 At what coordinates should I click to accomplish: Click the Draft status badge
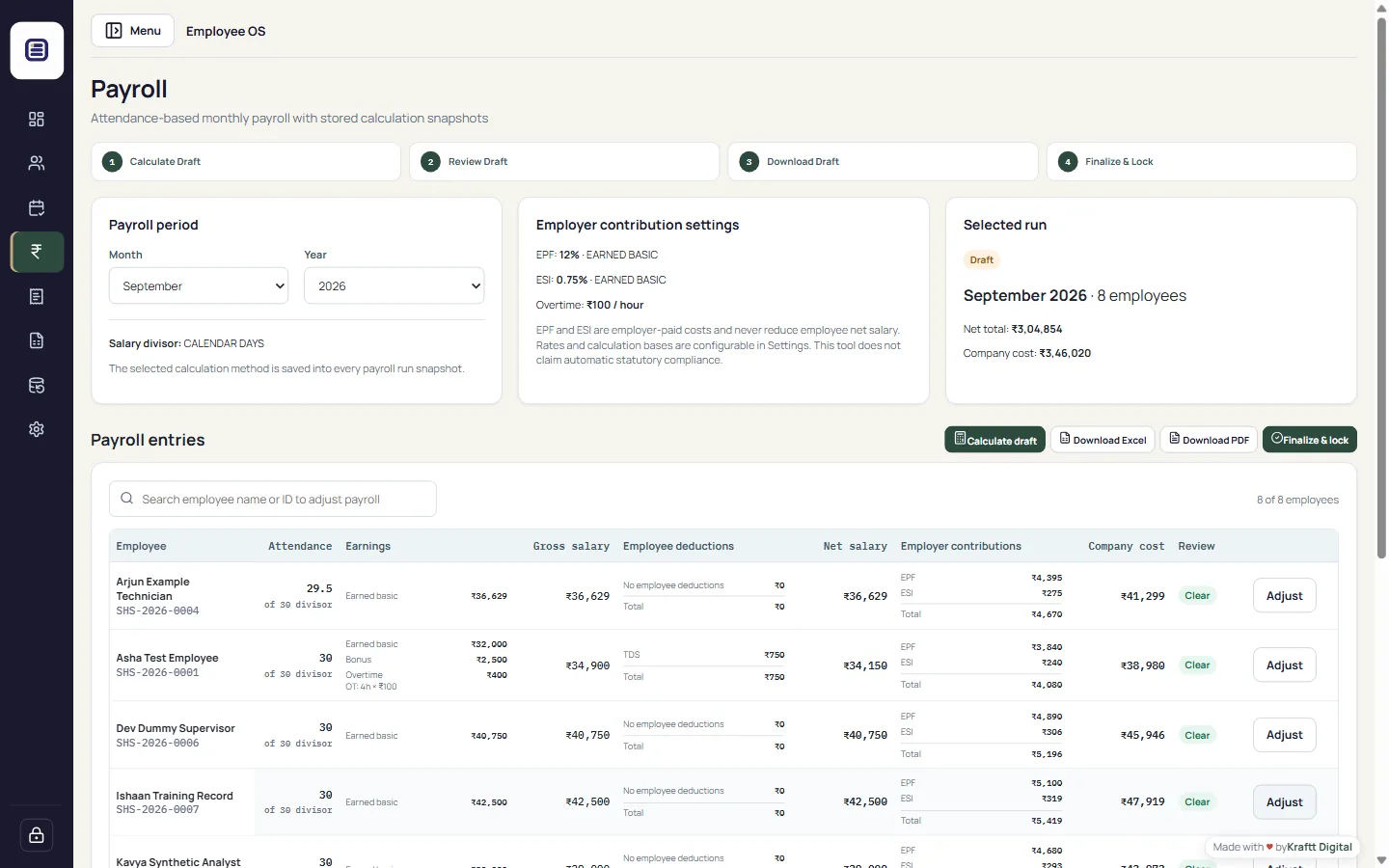click(x=982, y=260)
